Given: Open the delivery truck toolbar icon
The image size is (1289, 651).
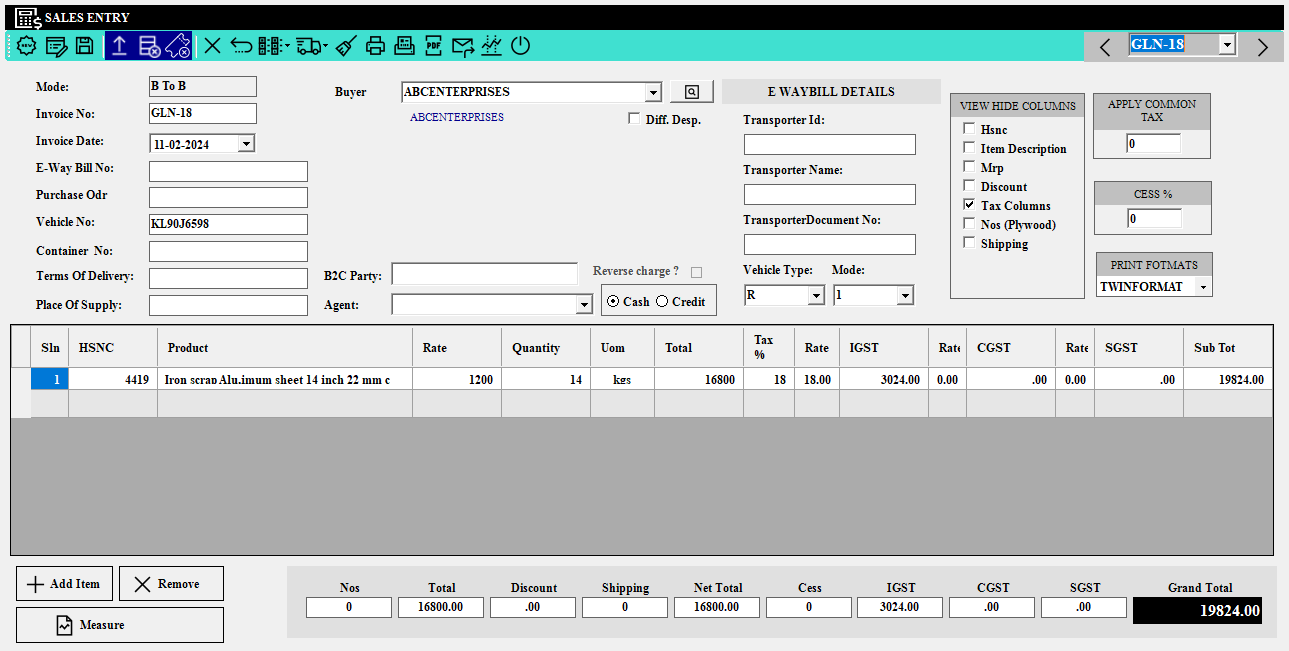Looking at the screenshot, I should tap(311, 45).
